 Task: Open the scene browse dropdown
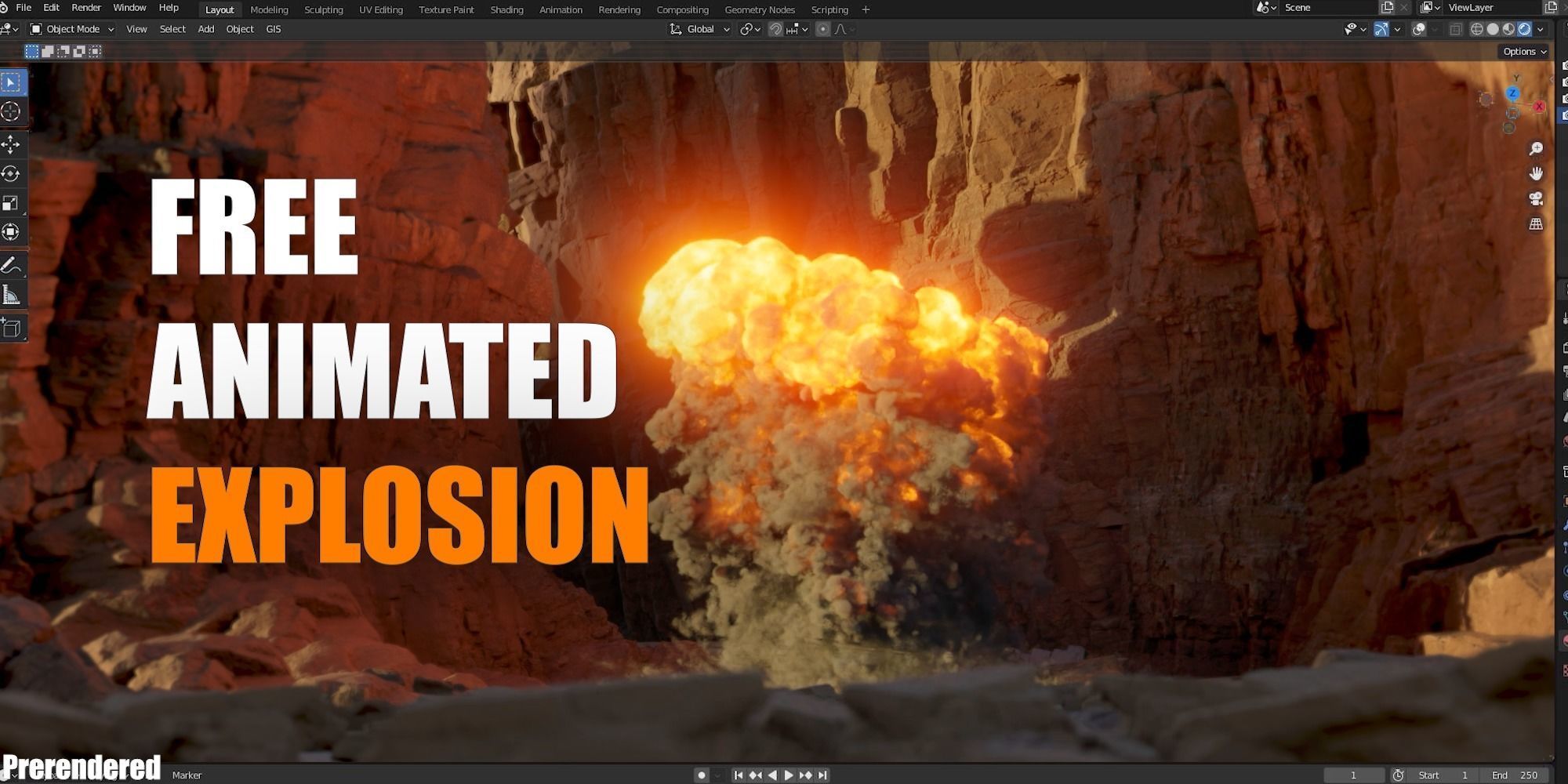click(1267, 8)
